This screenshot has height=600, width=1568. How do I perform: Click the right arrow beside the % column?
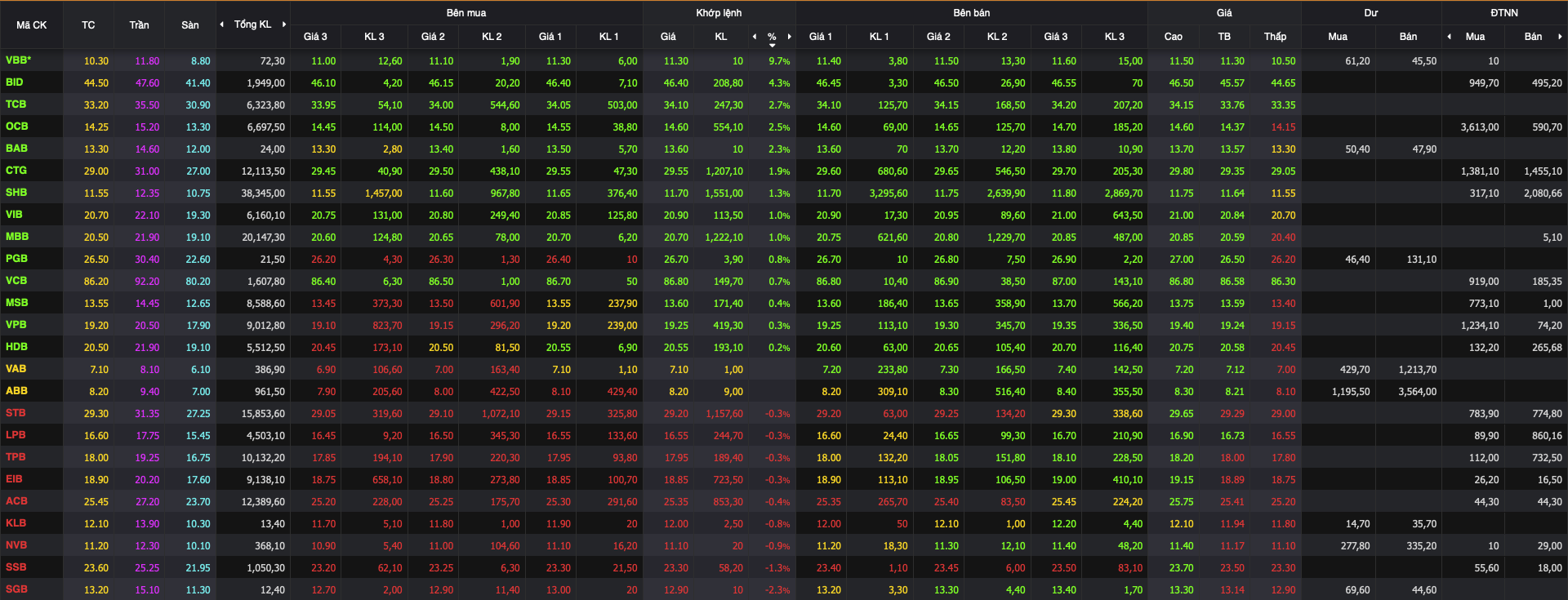pyautogui.click(x=789, y=37)
